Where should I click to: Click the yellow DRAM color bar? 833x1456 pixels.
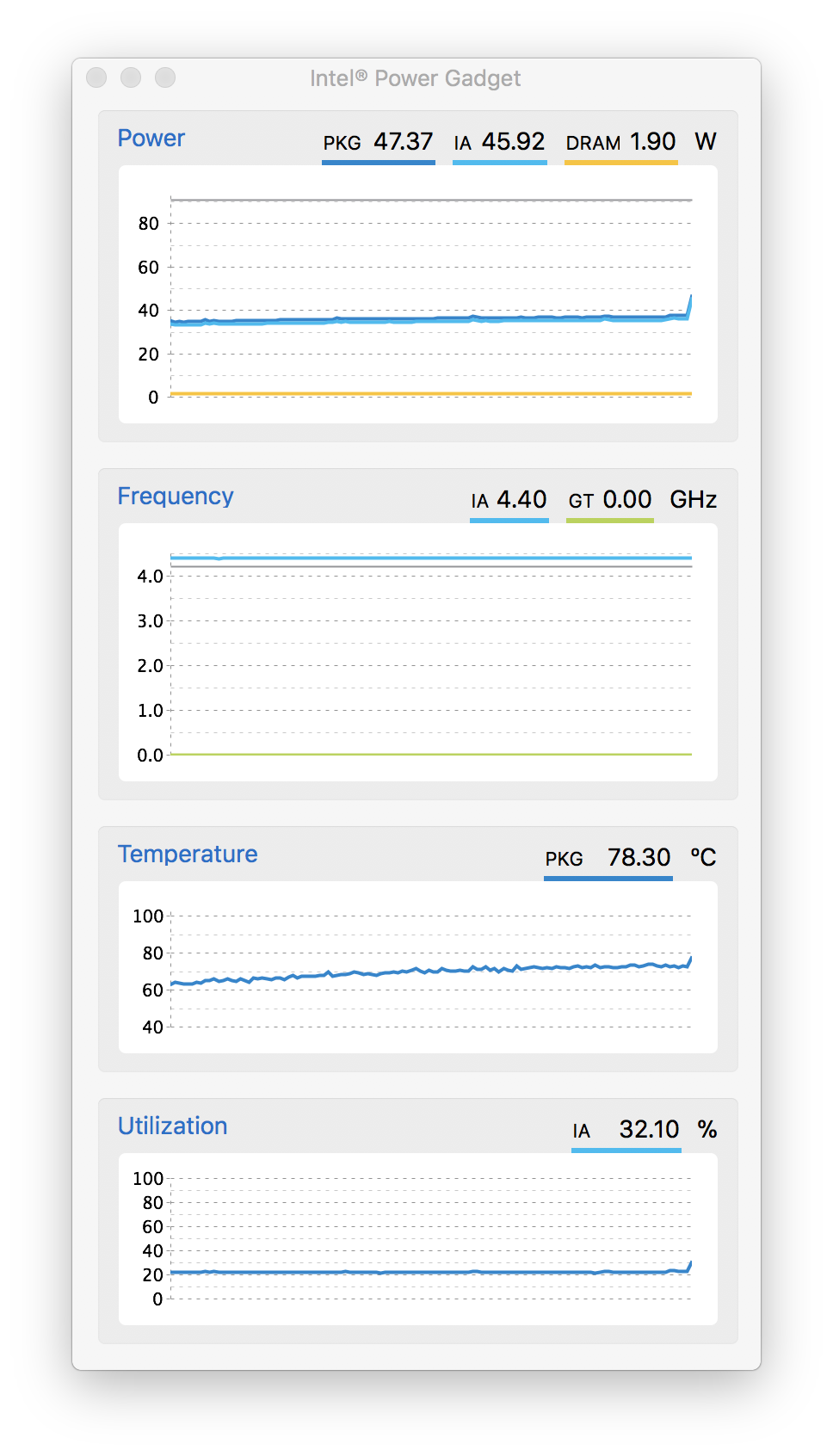(621, 162)
